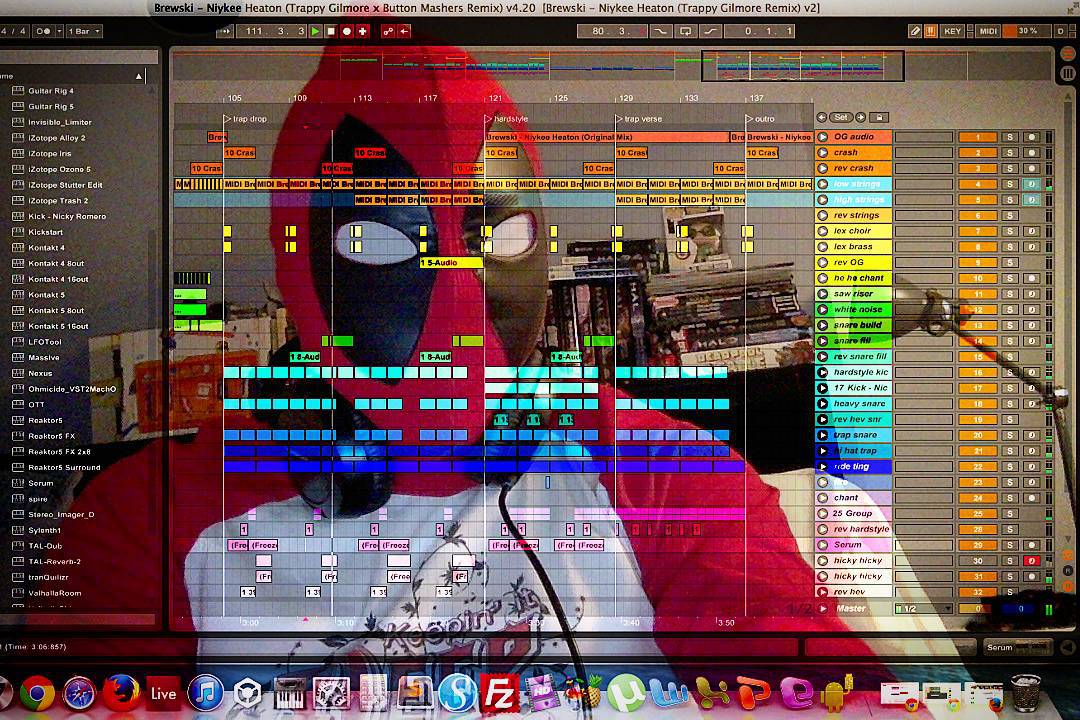Open the 1 Bar quantization menu
Screen dimensions: 1080x720
(x=84, y=31)
